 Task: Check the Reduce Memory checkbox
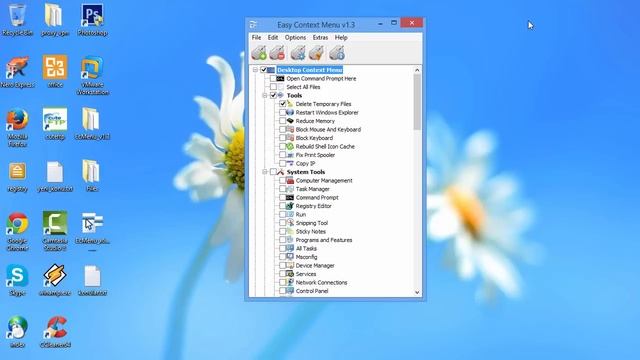pos(282,121)
